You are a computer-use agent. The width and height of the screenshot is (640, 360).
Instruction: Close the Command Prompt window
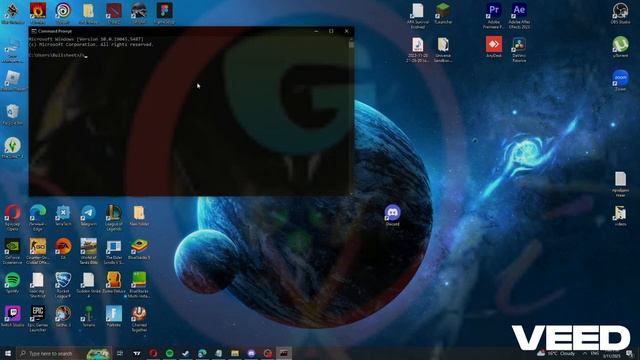click(347, 31)
